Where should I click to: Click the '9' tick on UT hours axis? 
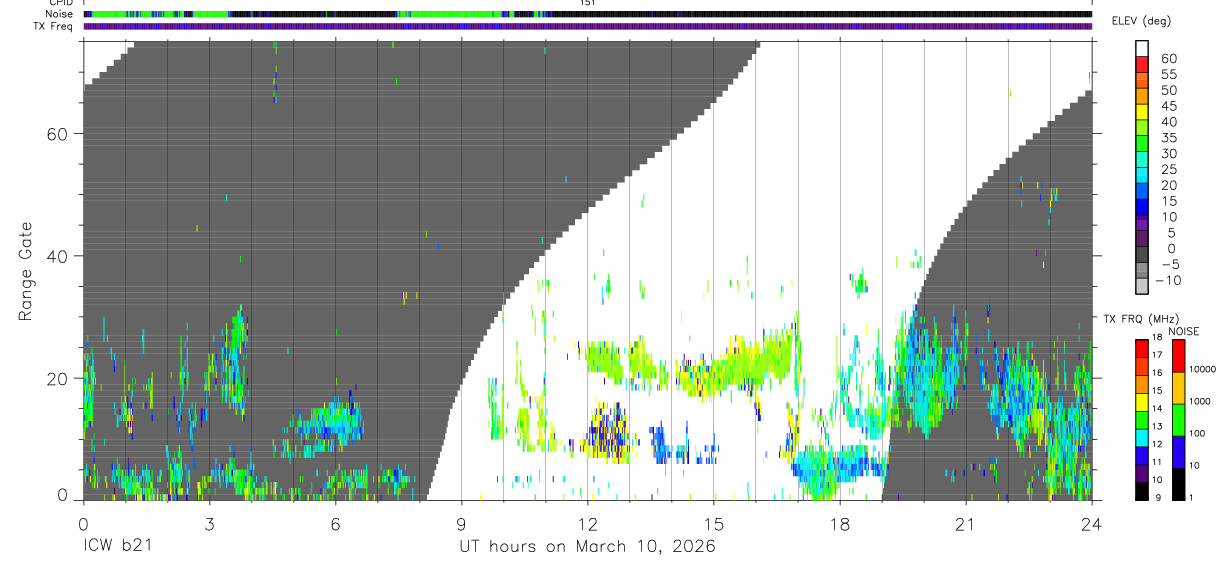(461, 524)
